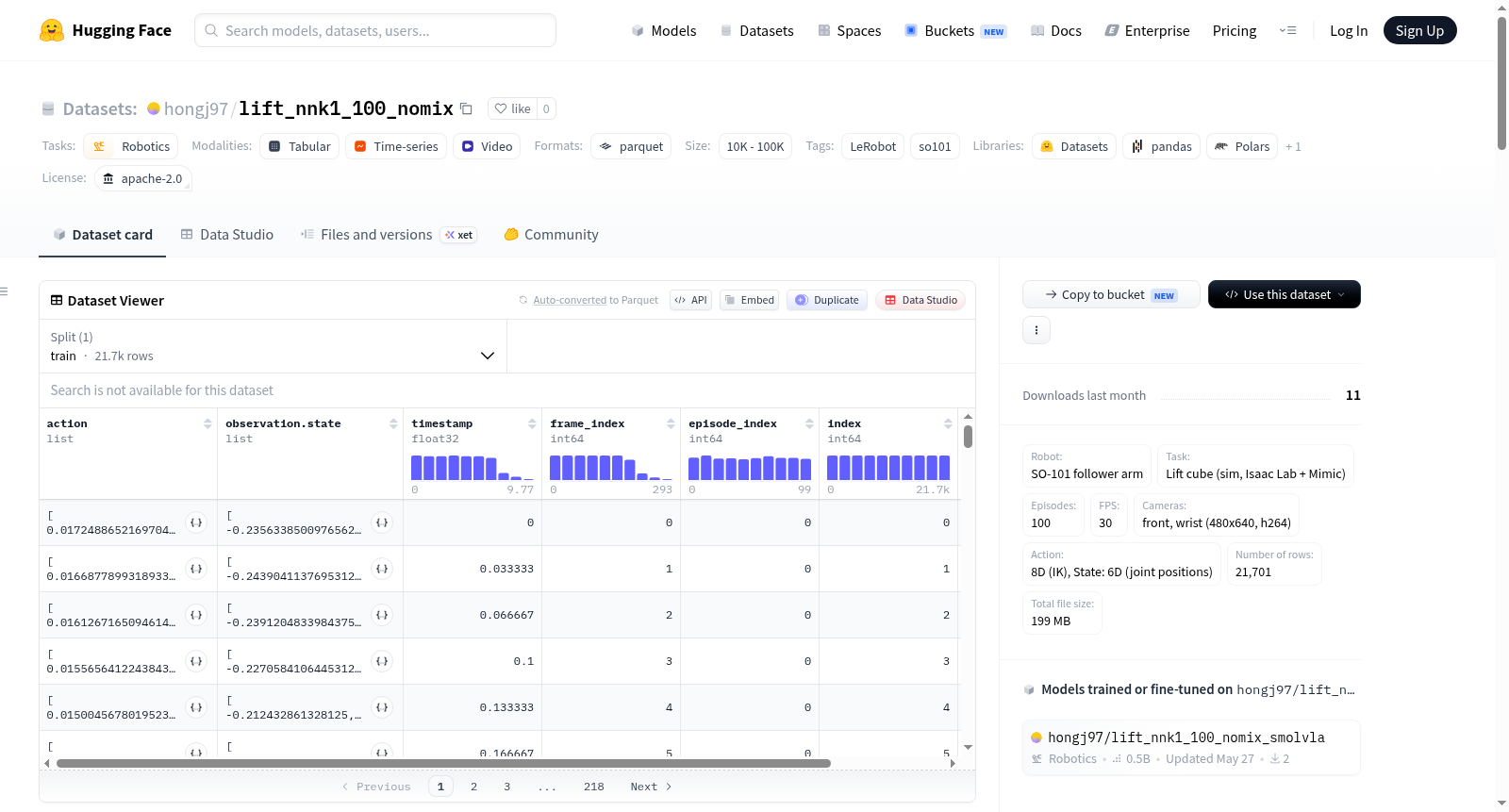Open the navigation overflow menu icon
Viewport: 1509px width, 812px height.
(x=1287, y=30)
